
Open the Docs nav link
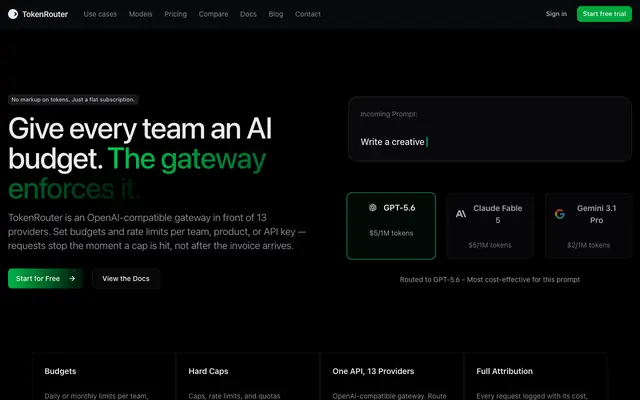point(248,14)
